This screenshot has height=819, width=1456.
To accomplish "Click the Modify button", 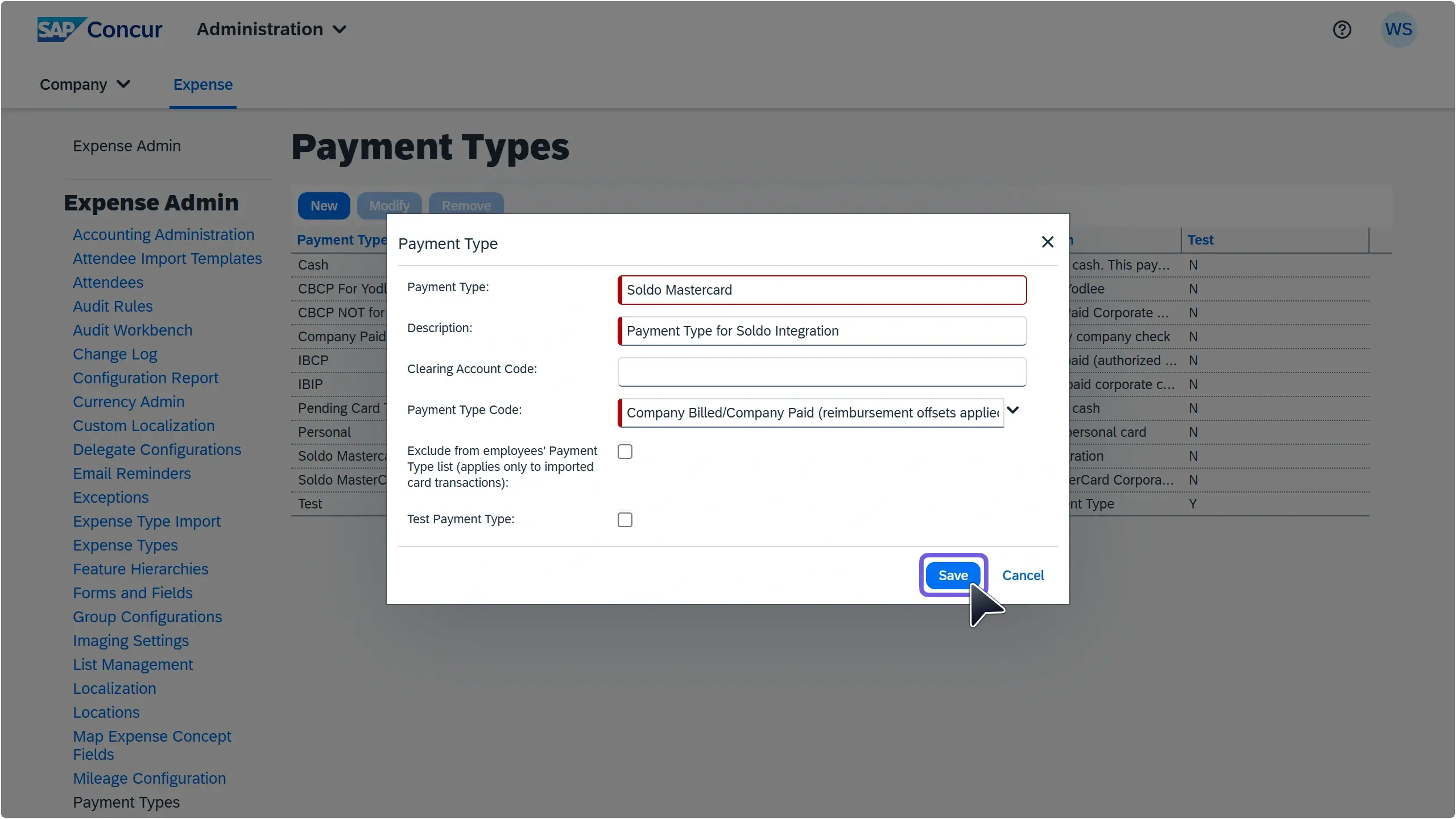I will (389, 205).
